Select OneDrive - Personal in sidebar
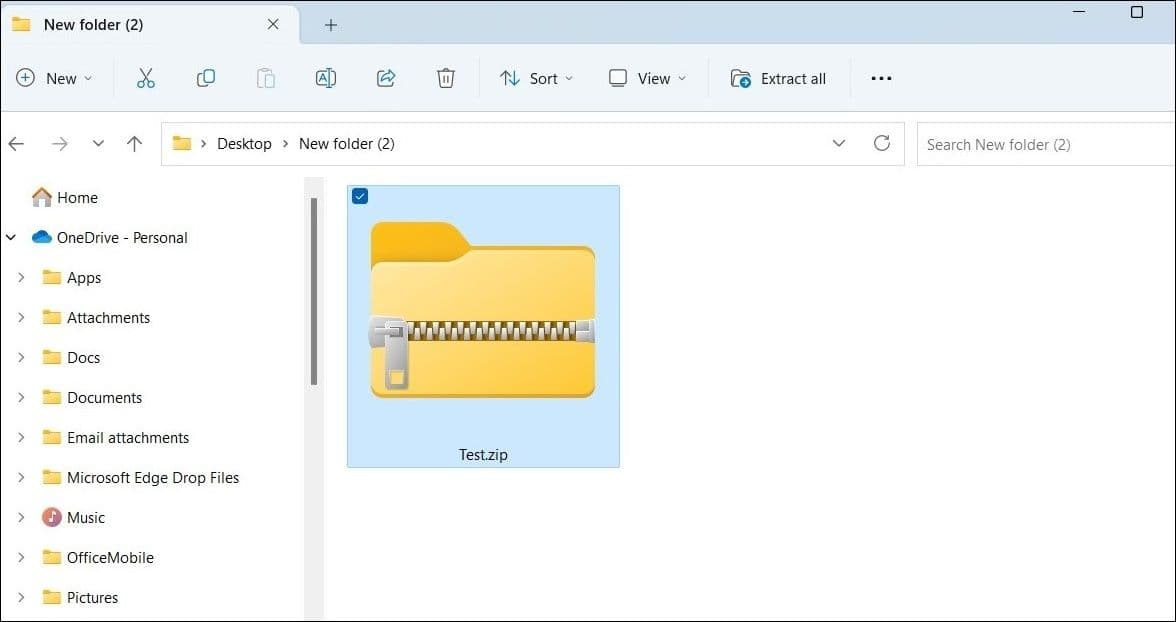 point(110,237)
